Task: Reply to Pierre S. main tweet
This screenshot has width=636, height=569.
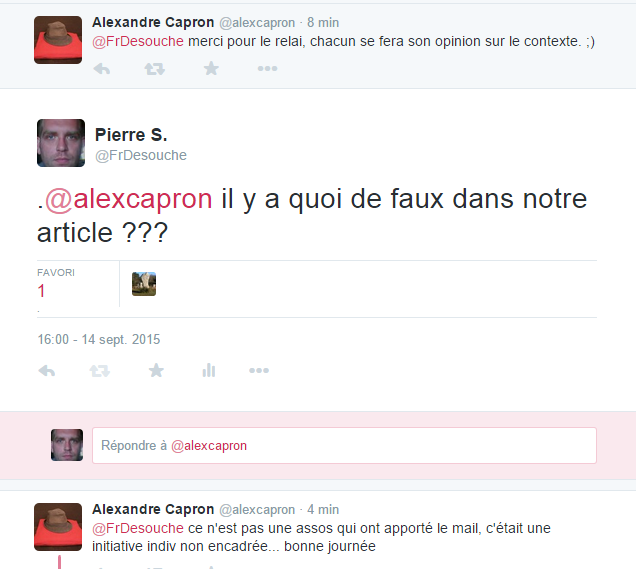Action: tap(47, 371)
